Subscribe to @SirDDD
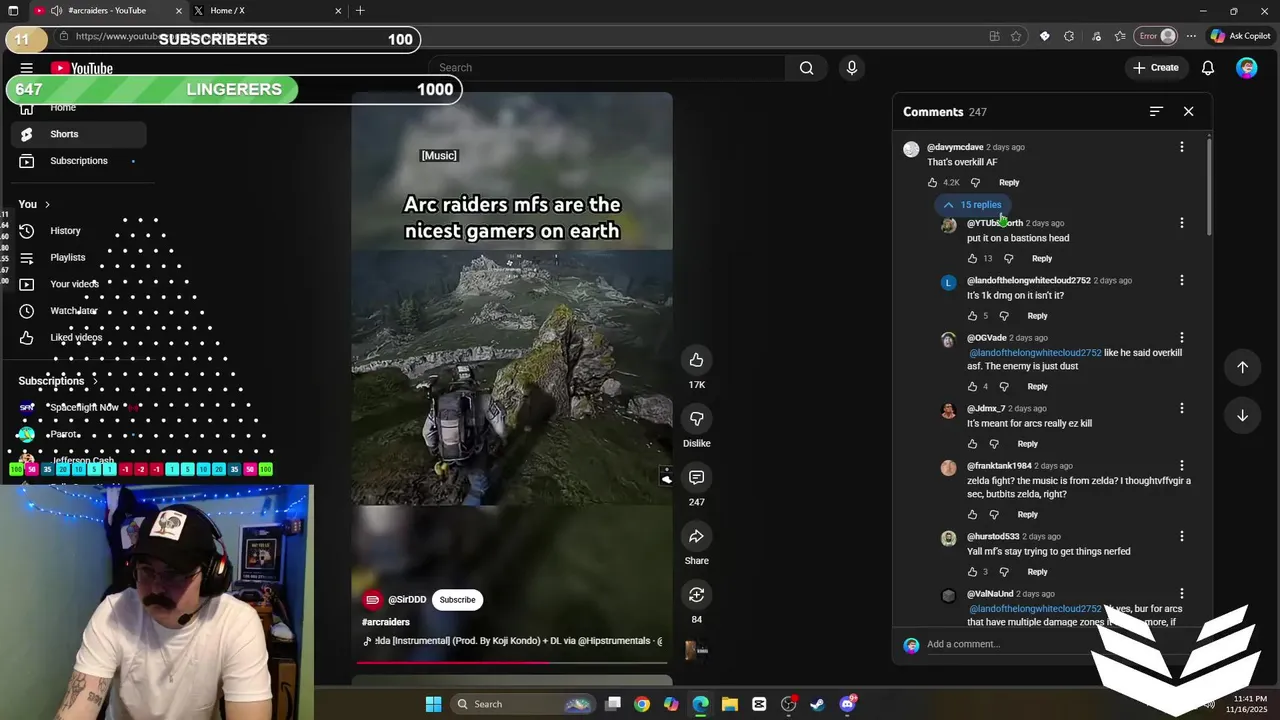This screenshot has width=1280, height=720. click(457, 600)
